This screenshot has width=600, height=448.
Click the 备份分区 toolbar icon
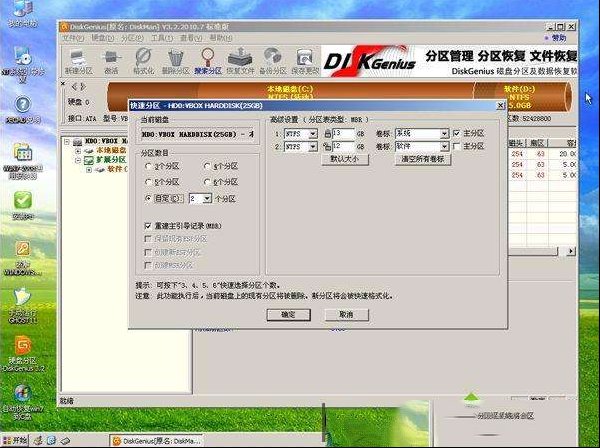coord(272,61)
